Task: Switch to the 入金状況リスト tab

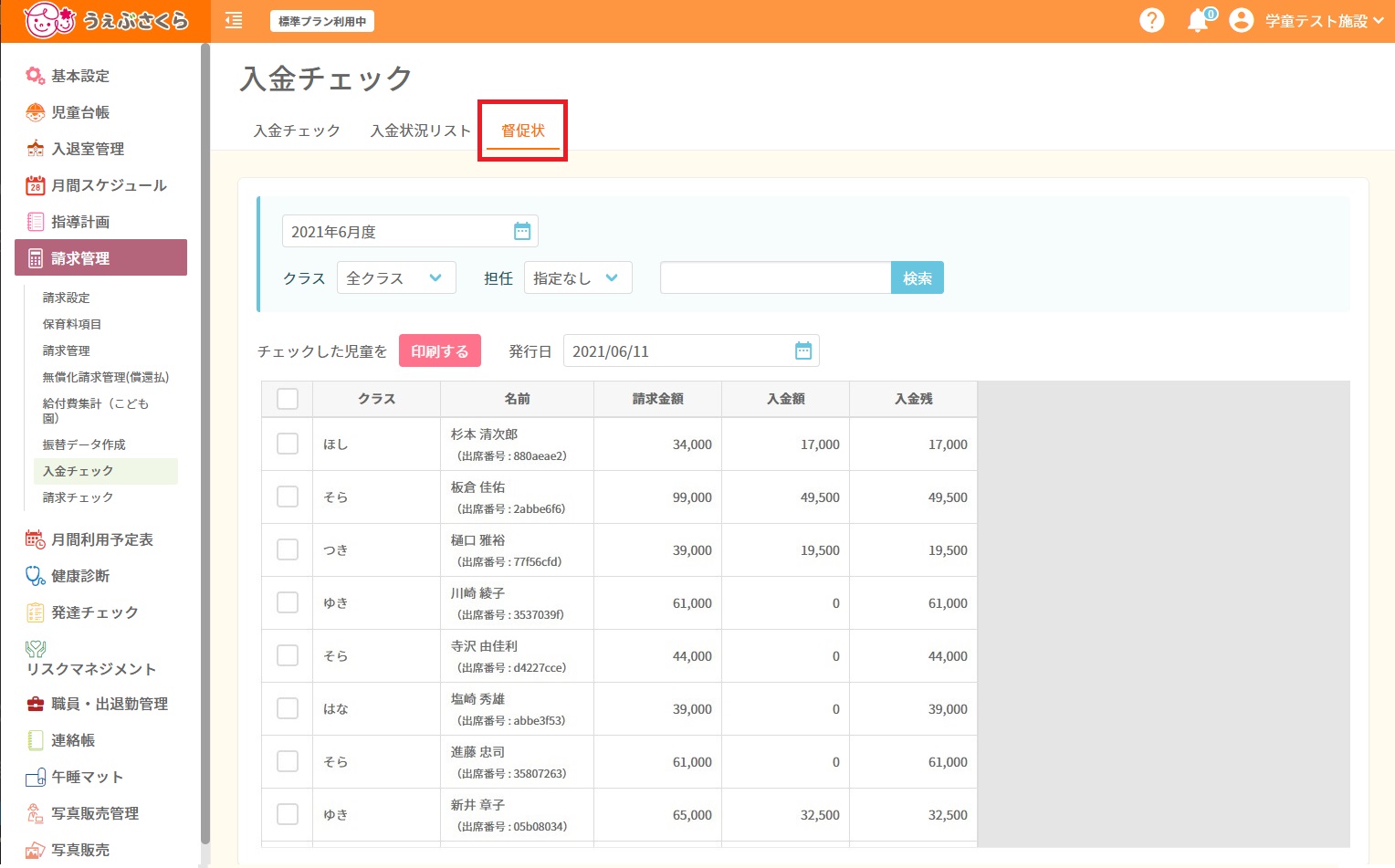Action: (420, 131)
